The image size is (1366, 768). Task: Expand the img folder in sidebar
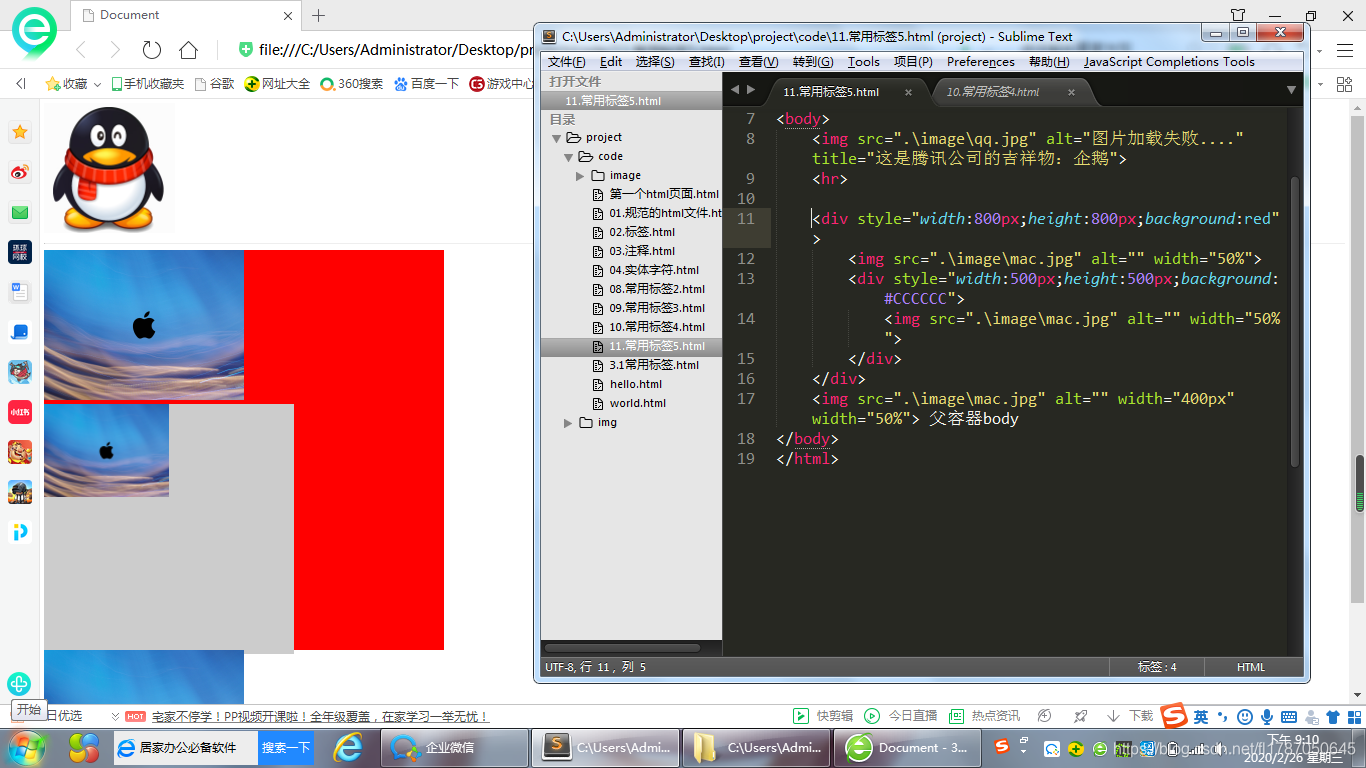click(568, 423)
